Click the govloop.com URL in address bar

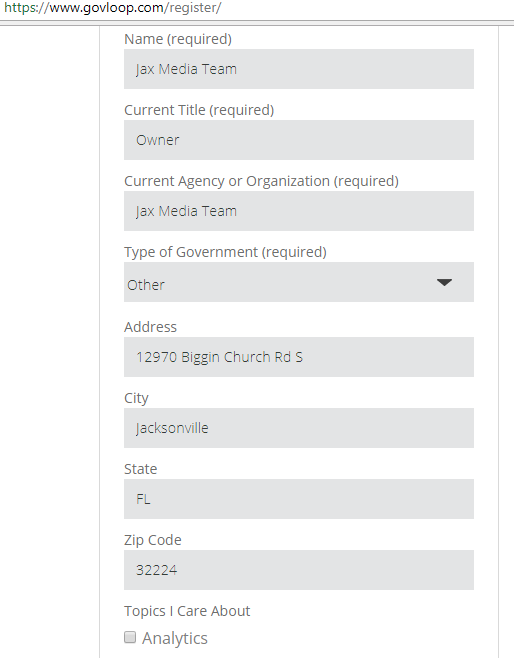point(112,8)
